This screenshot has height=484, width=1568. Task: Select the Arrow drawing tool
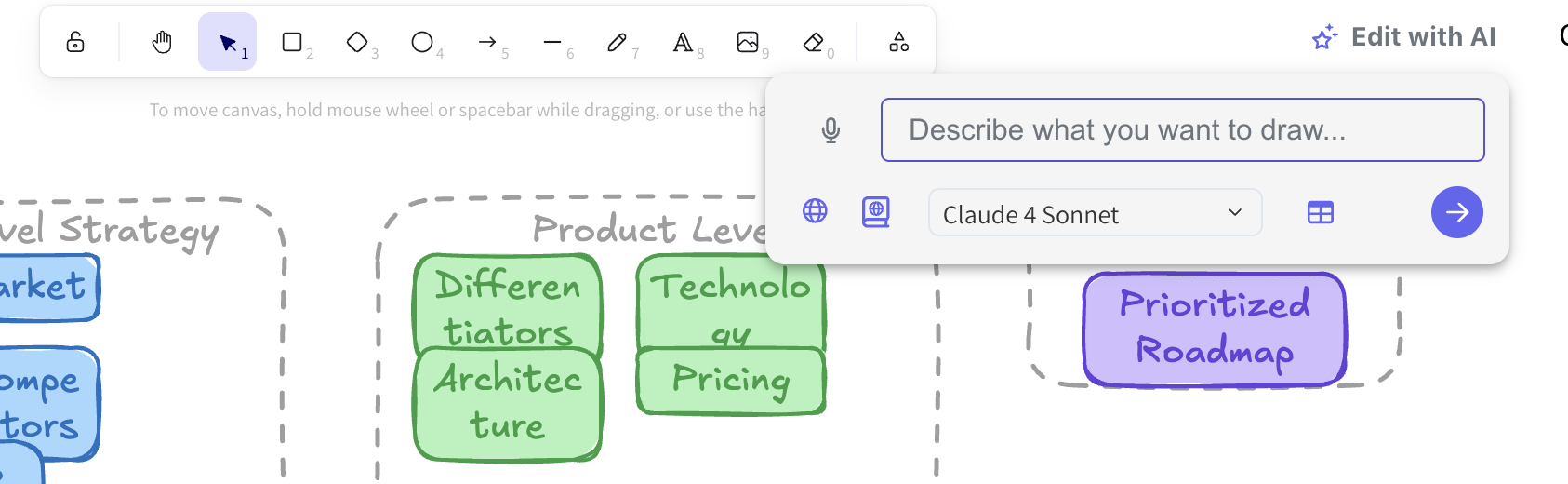(487, 42)
